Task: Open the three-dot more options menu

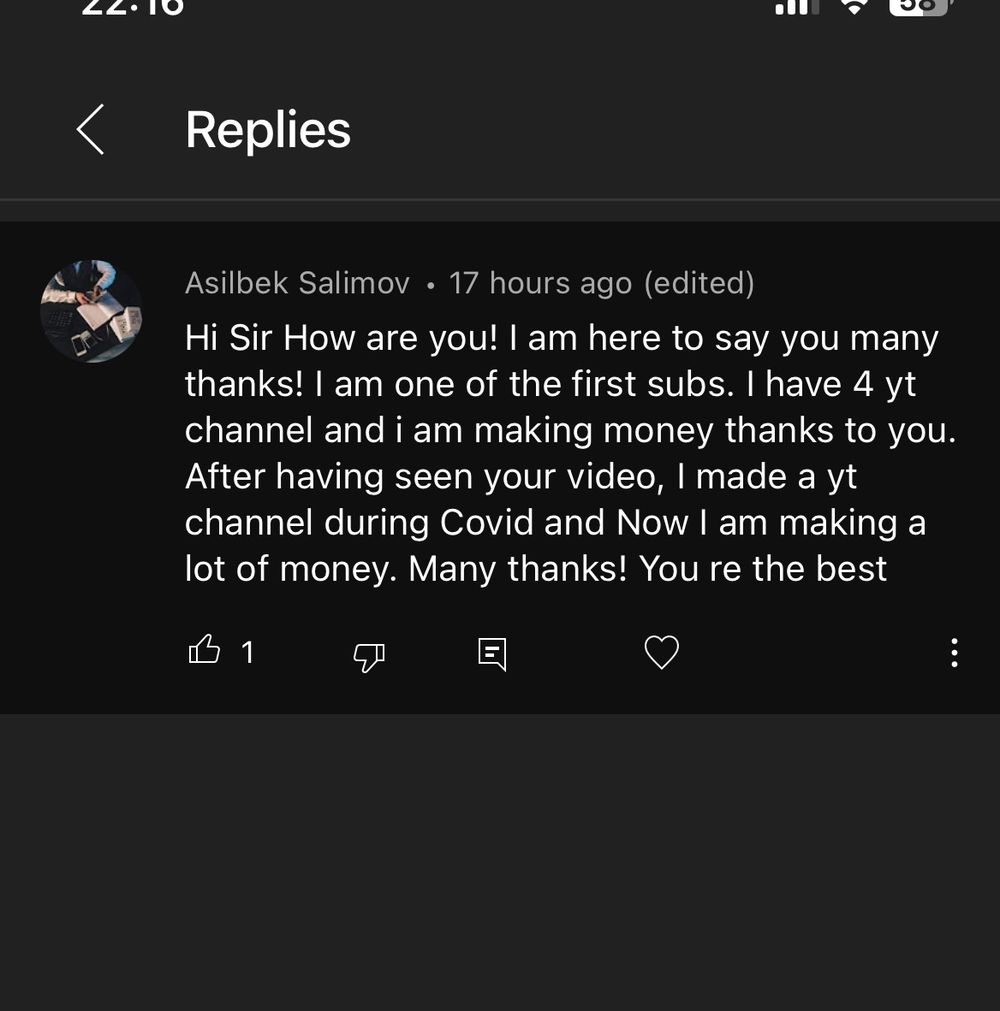Action: 954,653
